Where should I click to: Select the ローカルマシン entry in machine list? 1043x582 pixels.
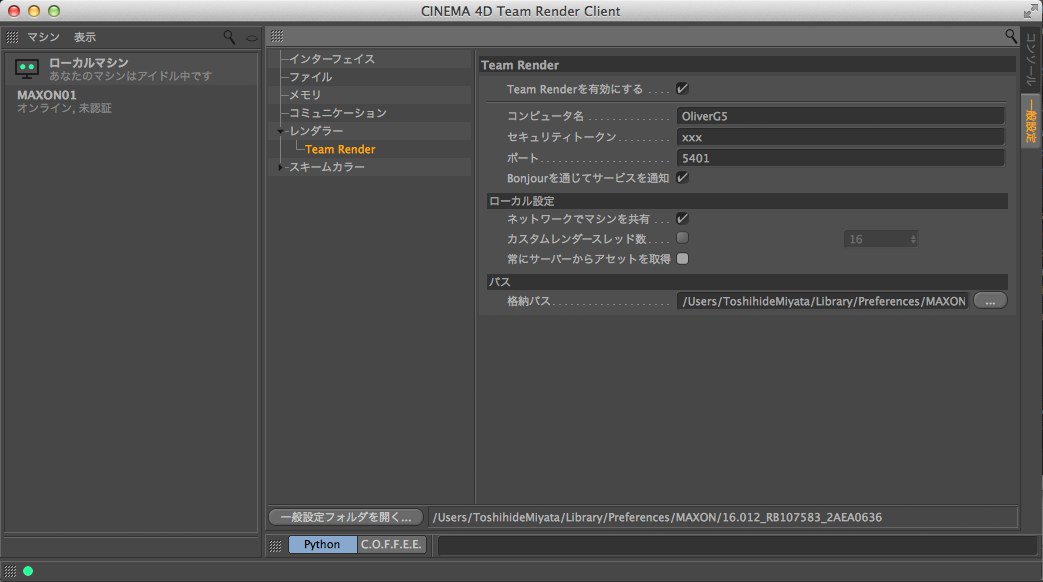131,69
